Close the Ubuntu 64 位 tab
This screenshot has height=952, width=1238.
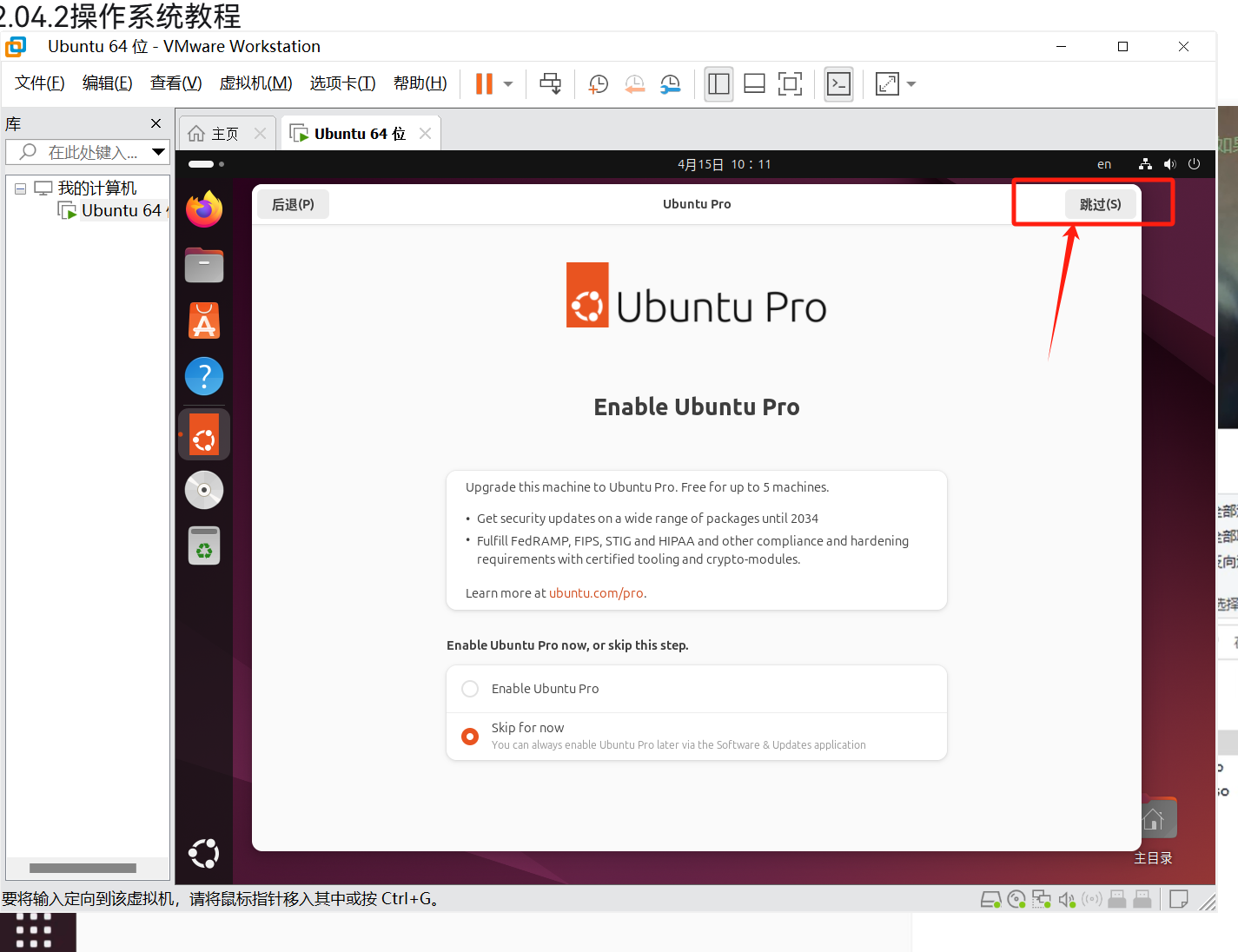pos(425,133)
